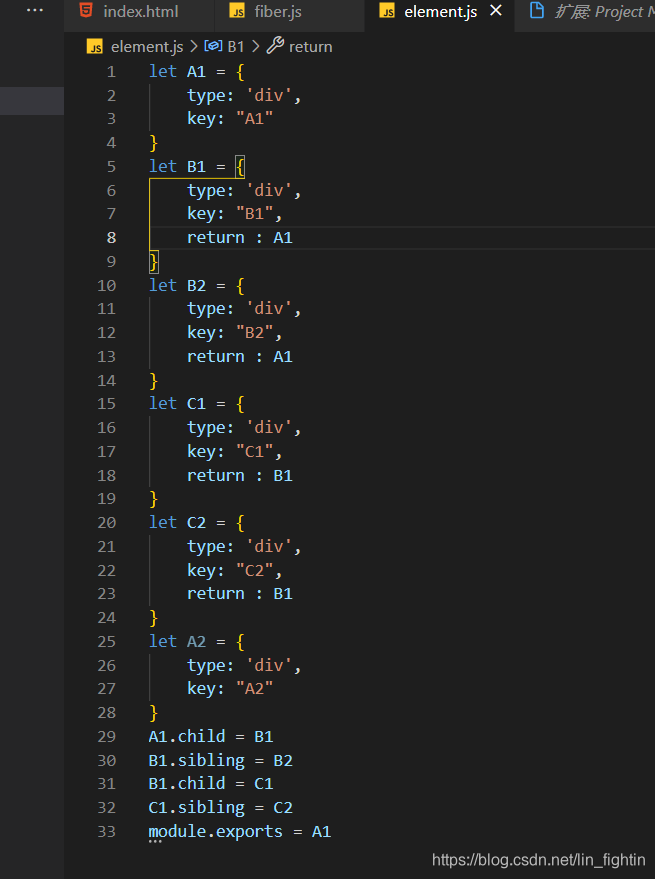Click 'C1.sibling = C2' on line 32
Image resolution: width=655 pixels, height=879 pixels.
tap(220, 808)
